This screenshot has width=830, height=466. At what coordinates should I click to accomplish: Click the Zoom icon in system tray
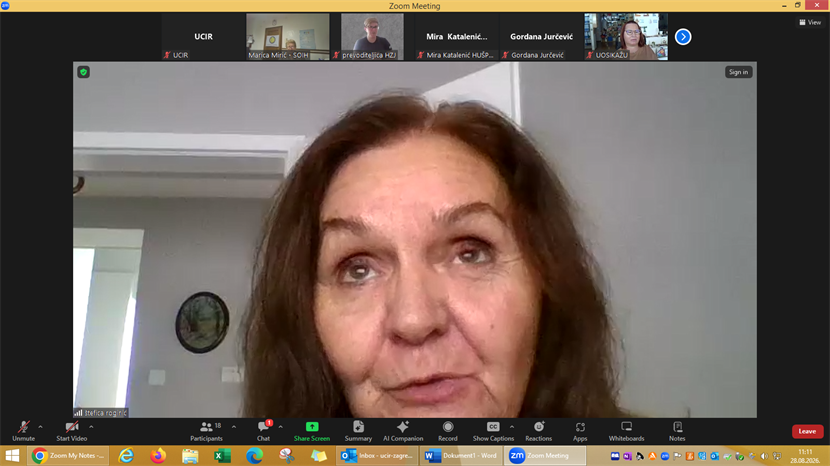pyautogui.click(x=665, y=456)
